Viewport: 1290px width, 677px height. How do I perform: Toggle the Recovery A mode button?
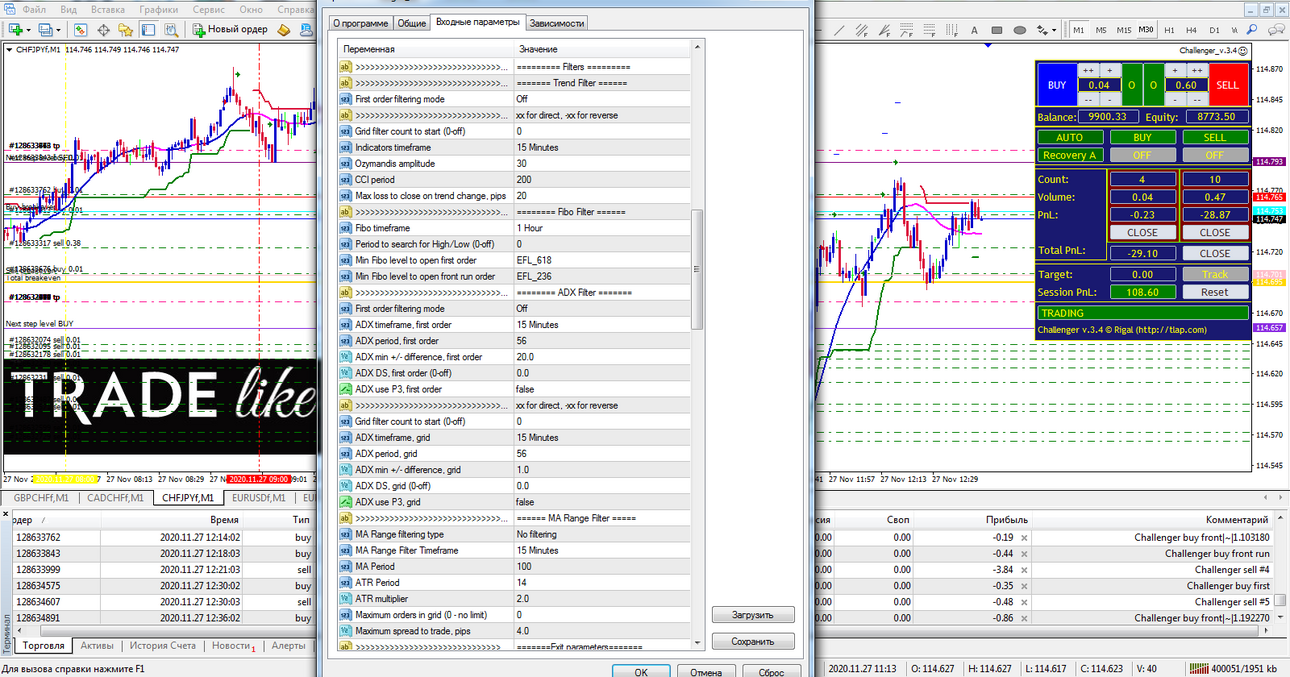click(x=1069, y=155)
